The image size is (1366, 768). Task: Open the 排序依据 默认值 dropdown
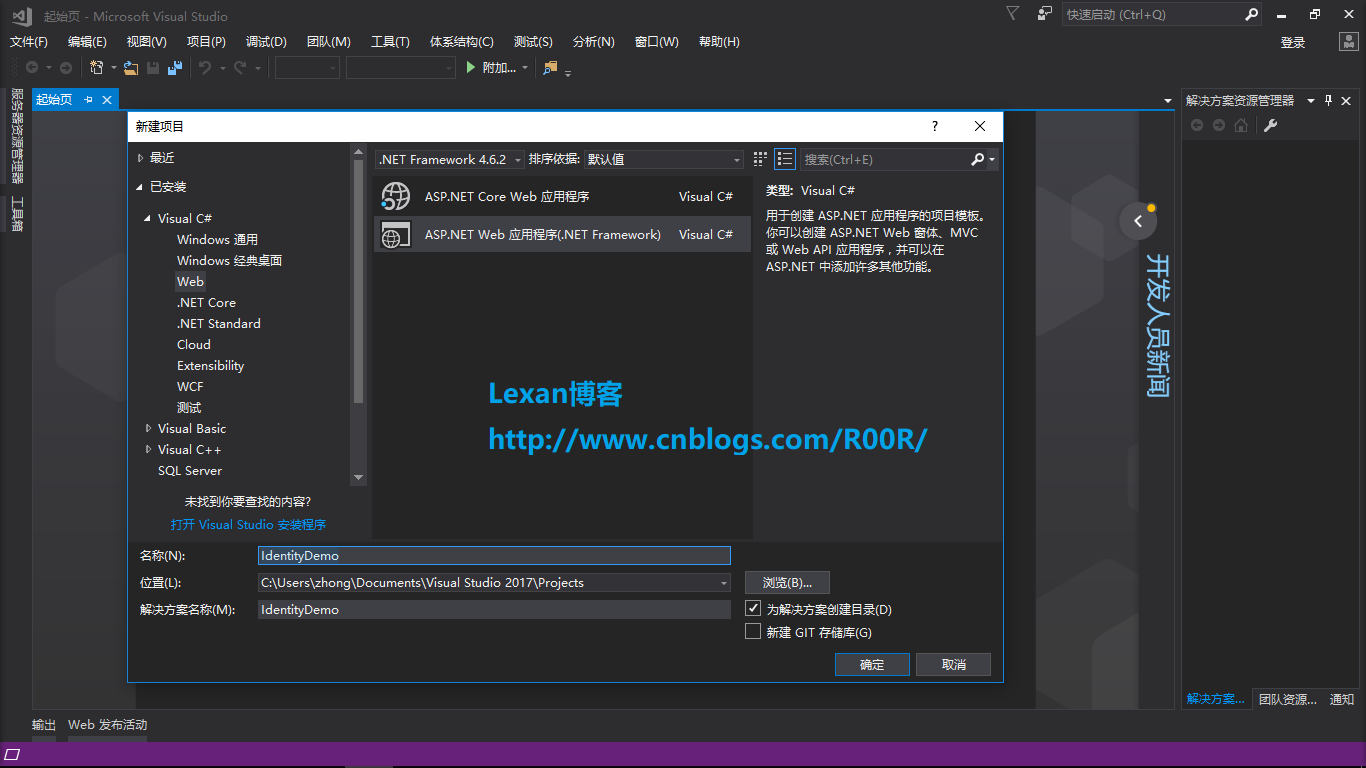pos(664,159)
